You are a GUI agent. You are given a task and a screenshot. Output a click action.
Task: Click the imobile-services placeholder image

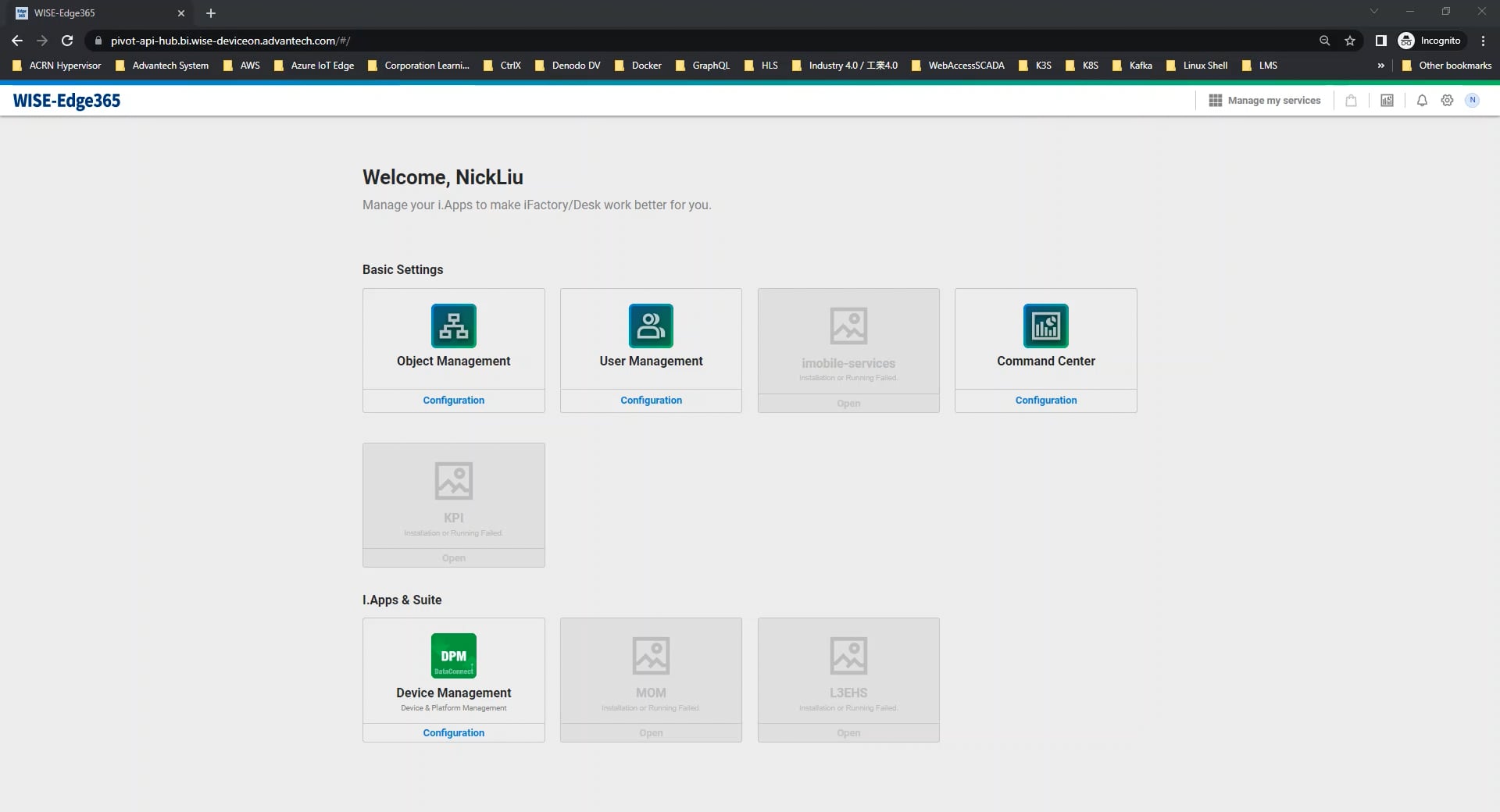click(x=848, y=326)
